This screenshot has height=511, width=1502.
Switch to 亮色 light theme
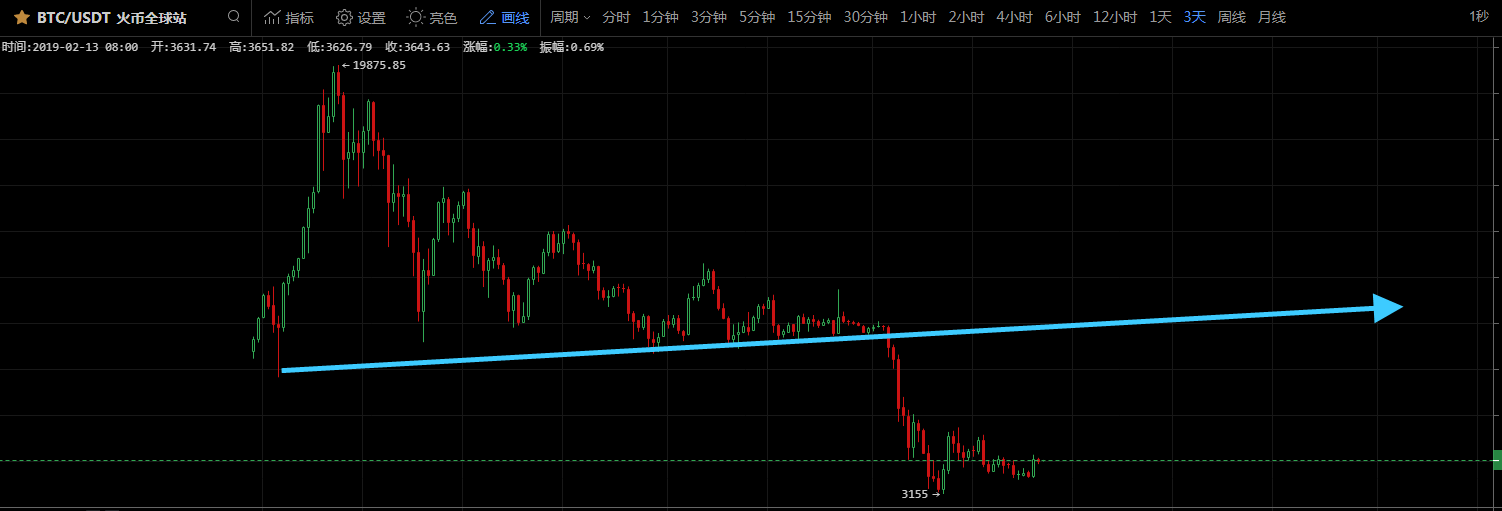[x=432, y=17]
